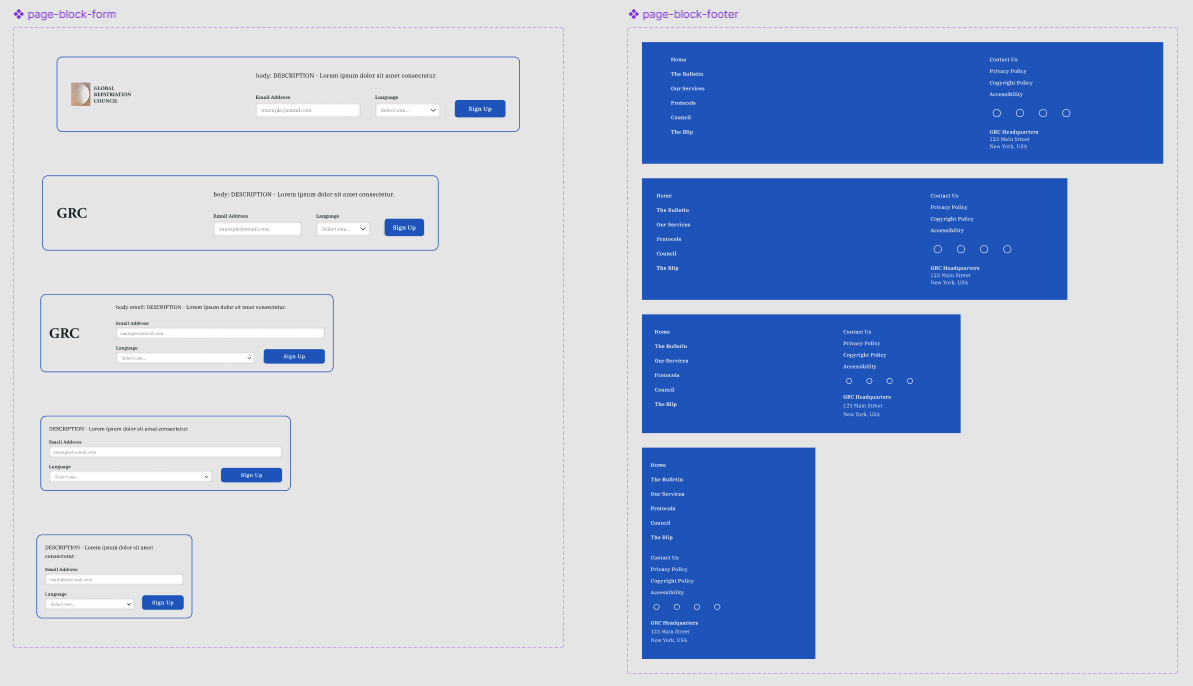This screenshot has height=686, width=1193.
Task: Click email field in the smallest form variant
Action: coord(114,580)
